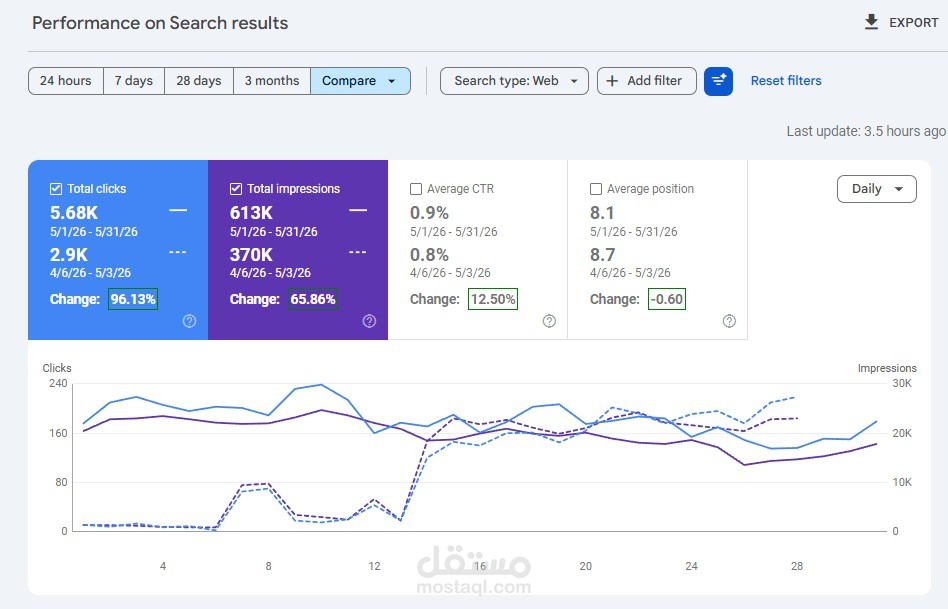Select the 24 hours range tab

[x=65, y=81]
